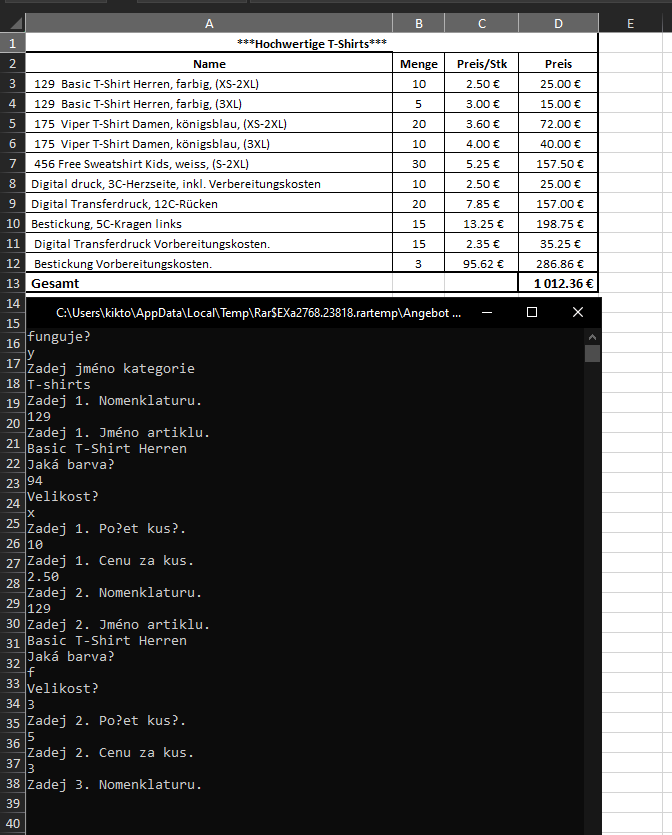
Task: Select column E header
Action: tap(630, 23)
